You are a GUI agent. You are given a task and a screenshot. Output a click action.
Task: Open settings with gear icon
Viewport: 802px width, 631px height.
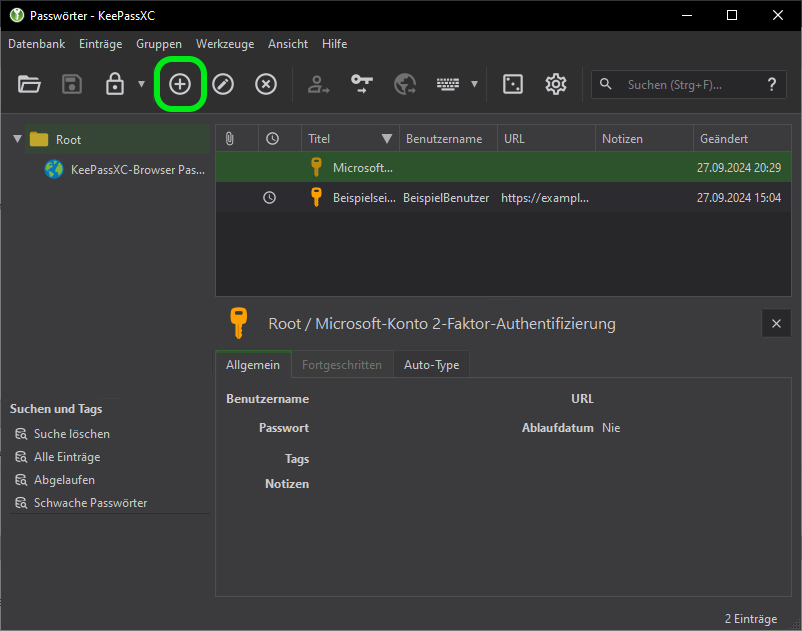click(x=556, y=85)
